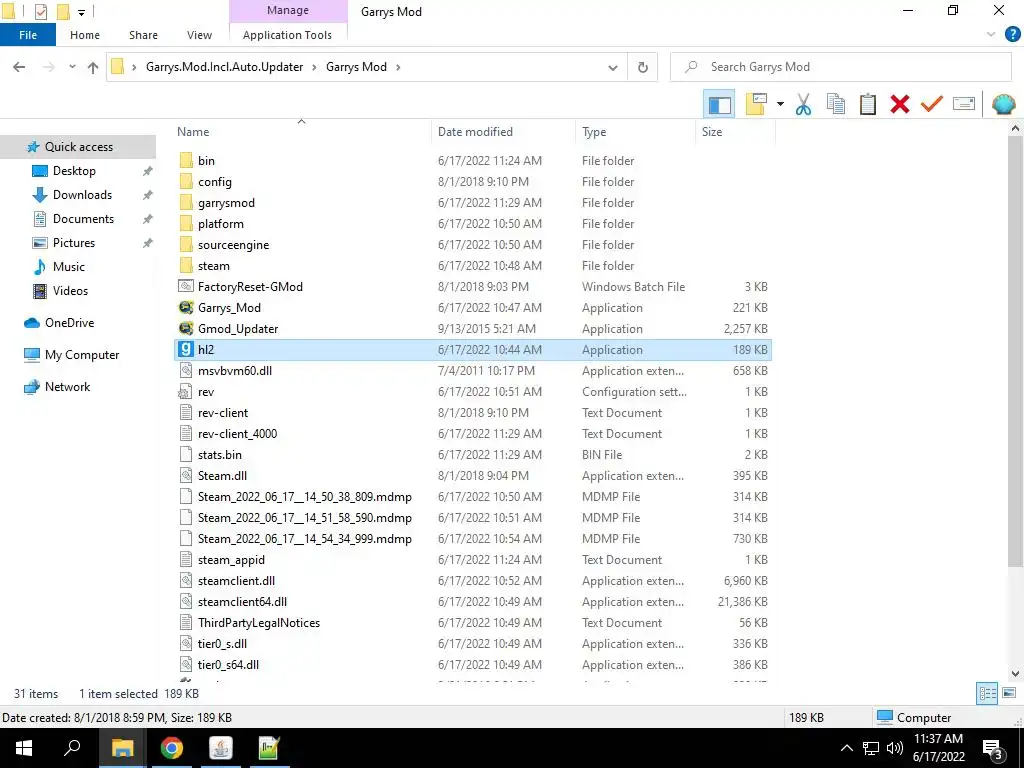Sort by the Type column header
The width and height of the screenshot is (1024, 768).
point(594,132)
